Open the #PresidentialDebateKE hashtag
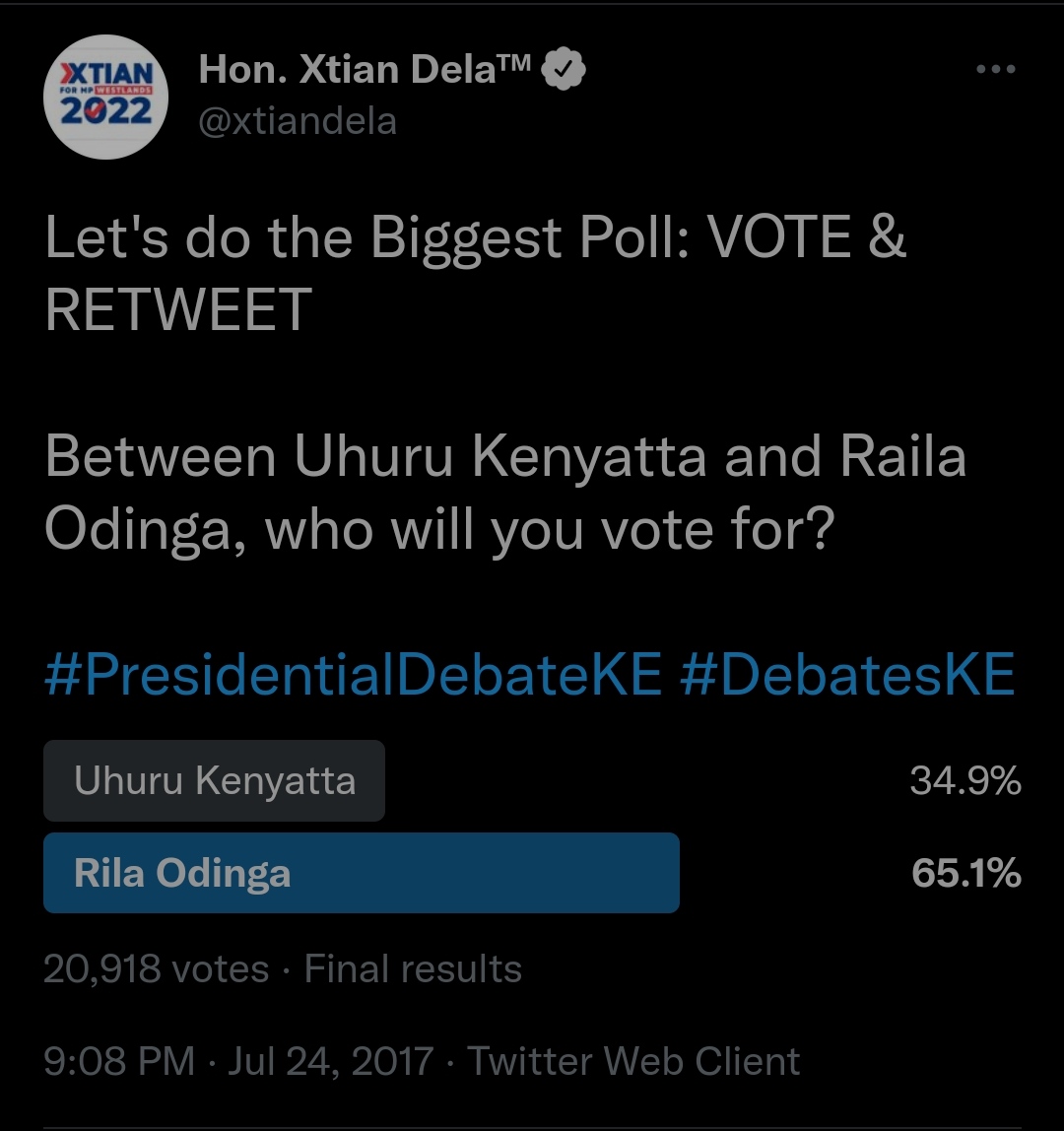The height and width of the screenshot is (1131, 1064). pyautogui.click(x=354, y=675)
